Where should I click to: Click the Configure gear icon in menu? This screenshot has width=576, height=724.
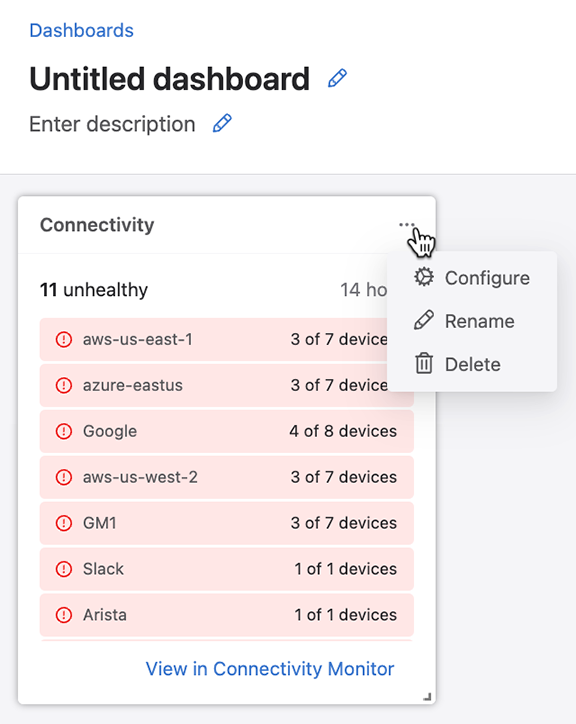(x=424, y=277)
